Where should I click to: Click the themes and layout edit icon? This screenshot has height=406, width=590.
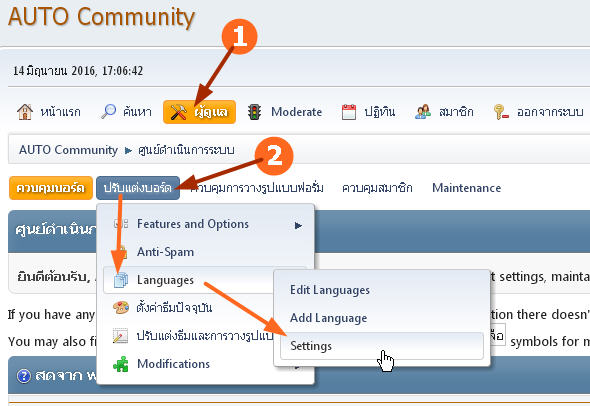tap(121, 336)
